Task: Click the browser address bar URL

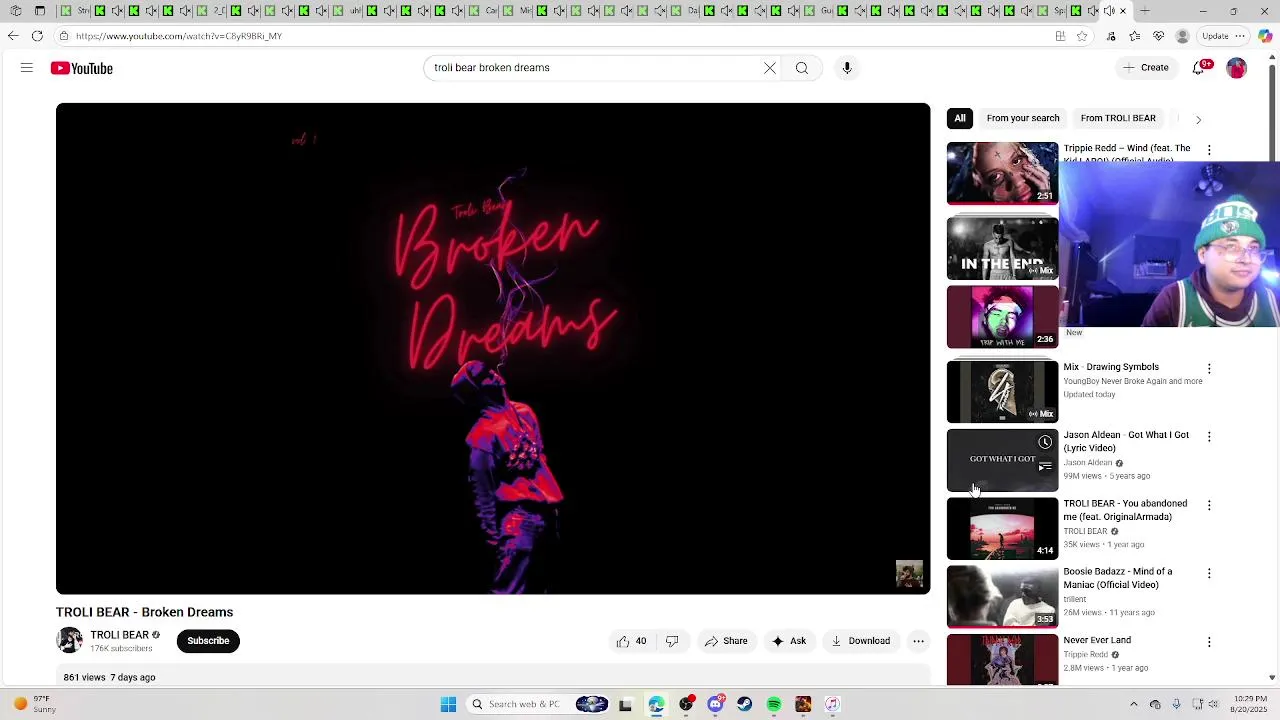Action: [179, 36]
